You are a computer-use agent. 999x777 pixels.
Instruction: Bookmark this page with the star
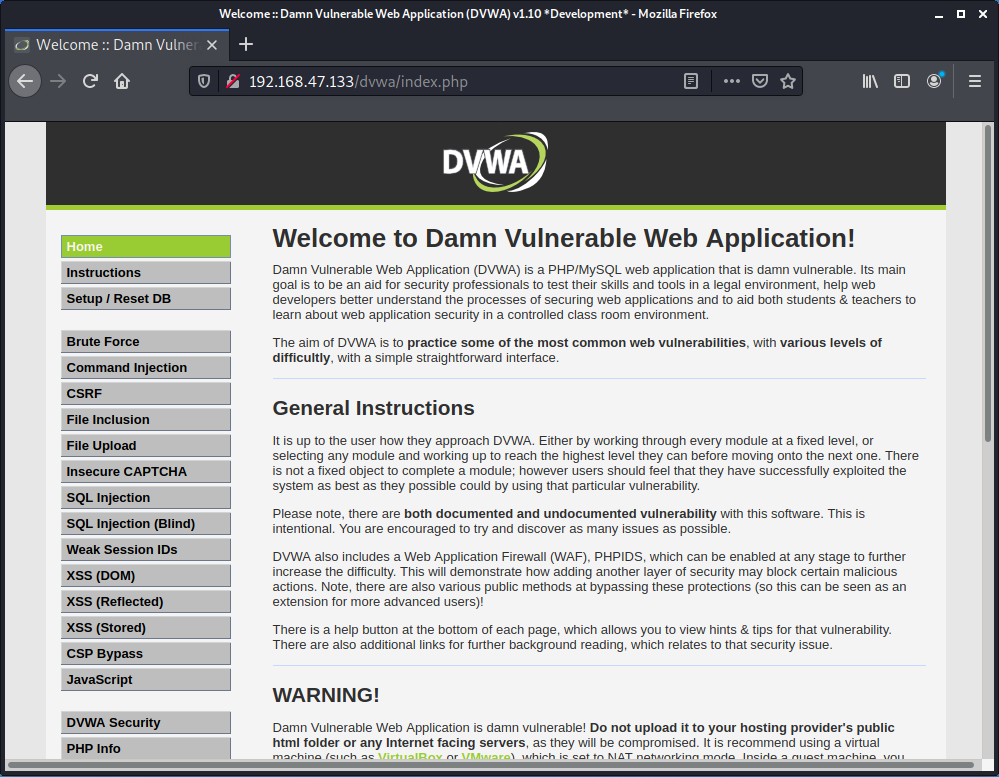coord(788,82)
